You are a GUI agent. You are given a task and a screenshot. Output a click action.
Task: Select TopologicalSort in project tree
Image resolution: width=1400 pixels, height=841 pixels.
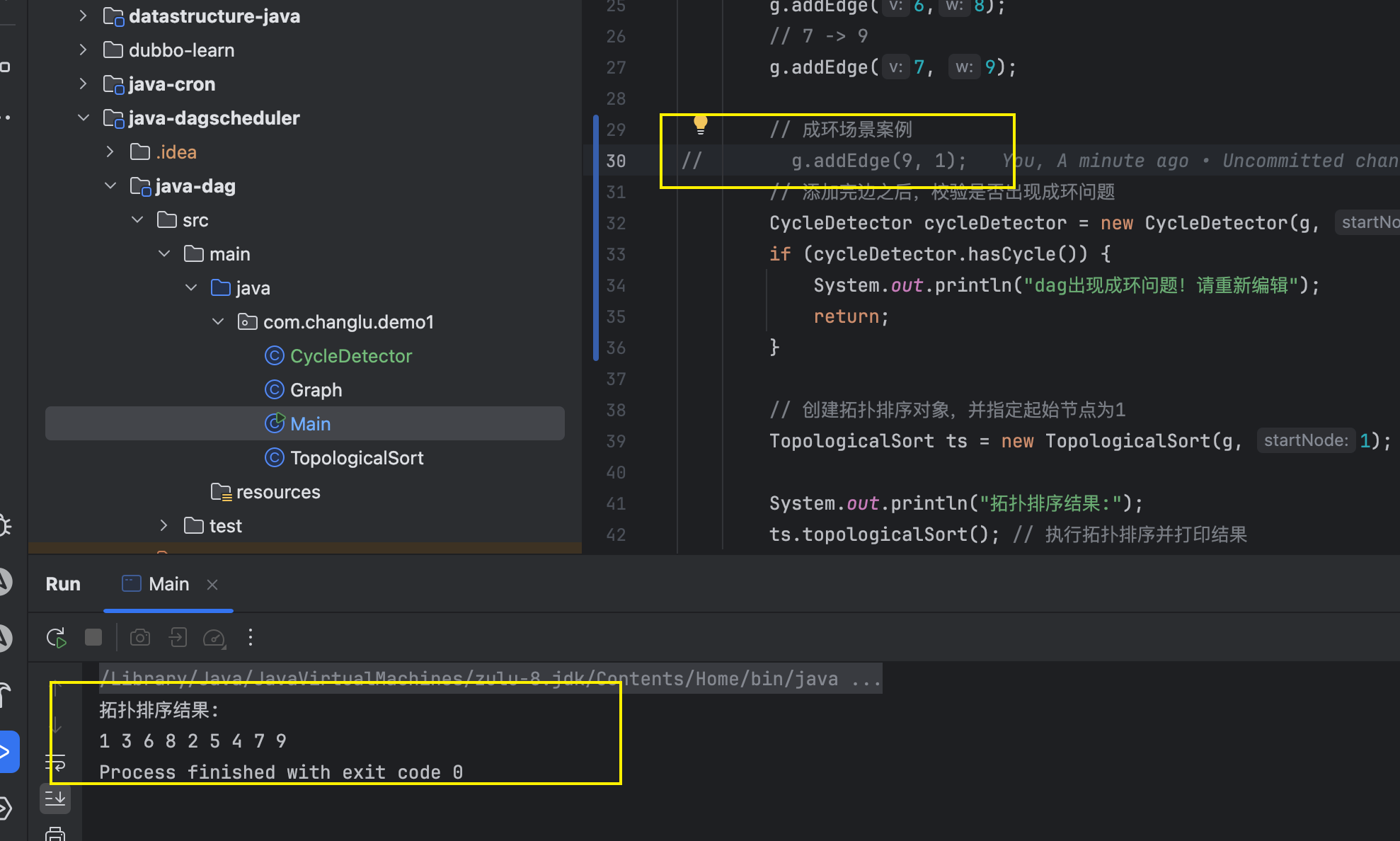coord(357,458)
